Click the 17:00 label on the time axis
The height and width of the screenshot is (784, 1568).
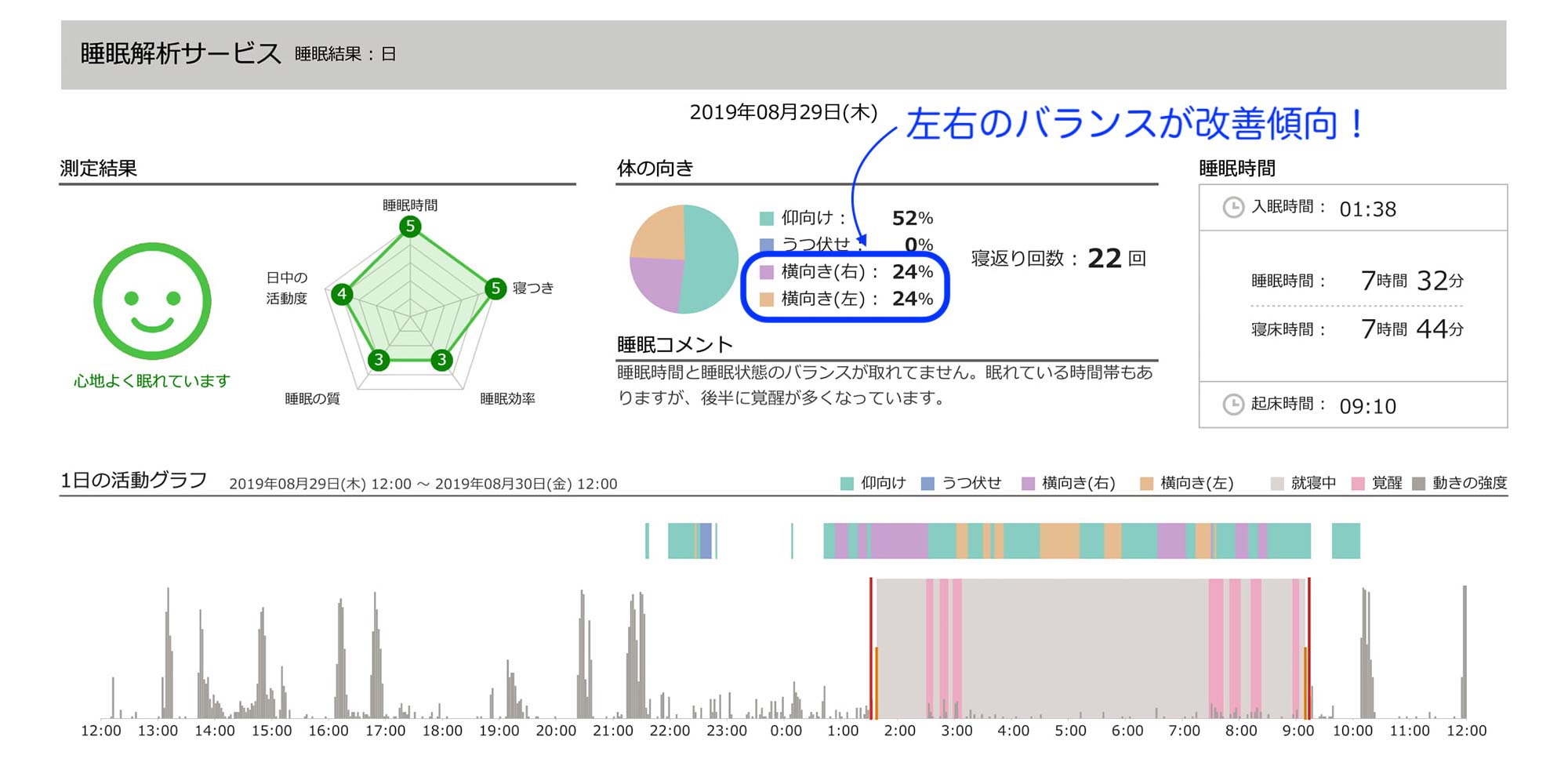tap(386, 731)
